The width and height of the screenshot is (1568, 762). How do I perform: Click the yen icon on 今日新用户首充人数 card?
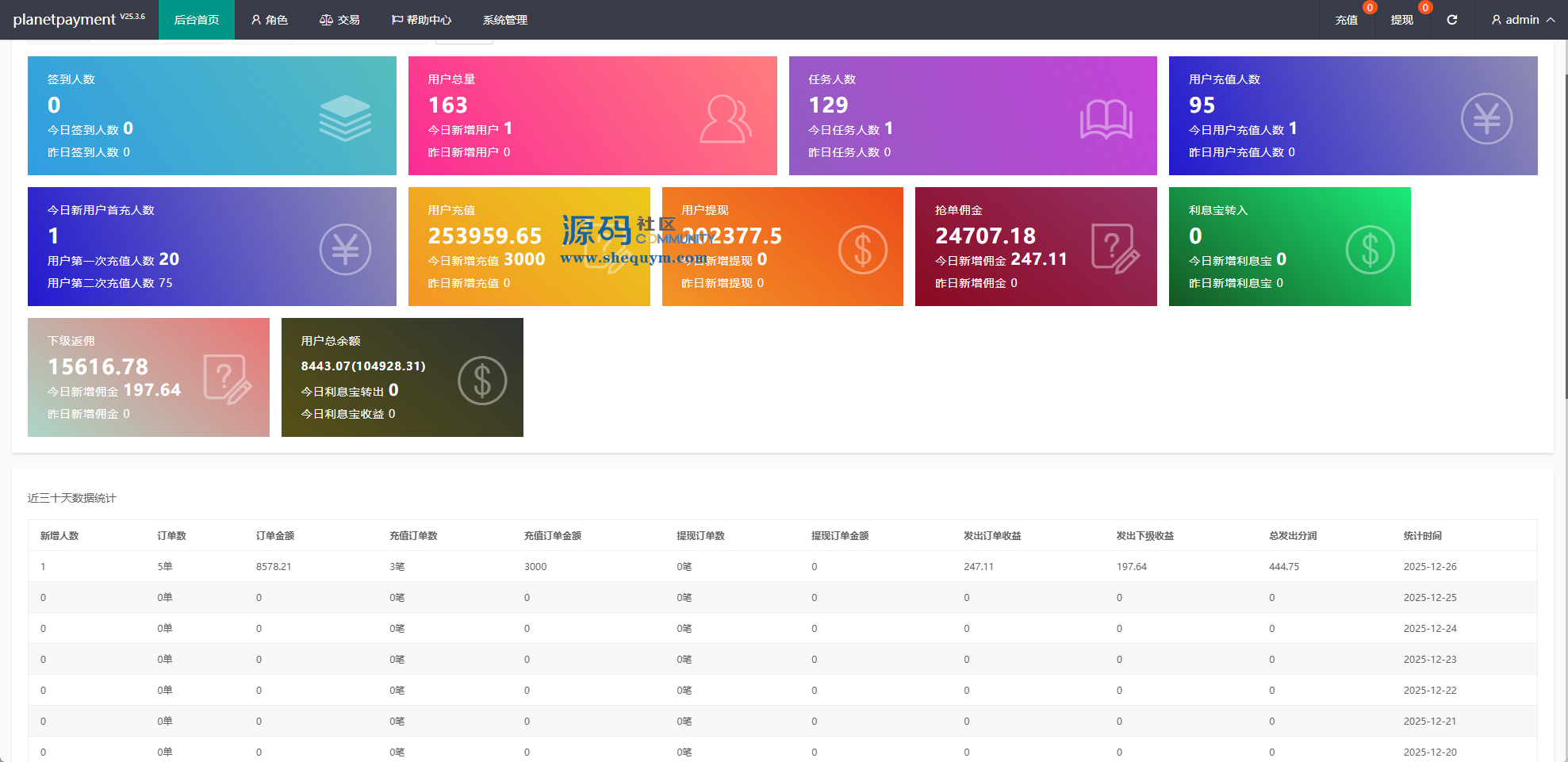pyautogui.click(x=345, y=250)
